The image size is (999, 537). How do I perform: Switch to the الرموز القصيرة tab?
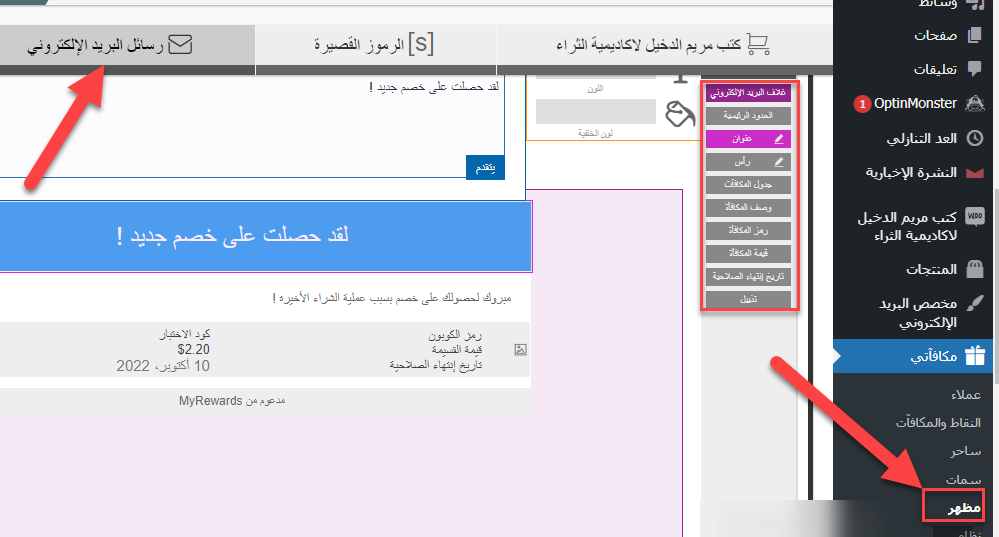(x=375, y=45)
